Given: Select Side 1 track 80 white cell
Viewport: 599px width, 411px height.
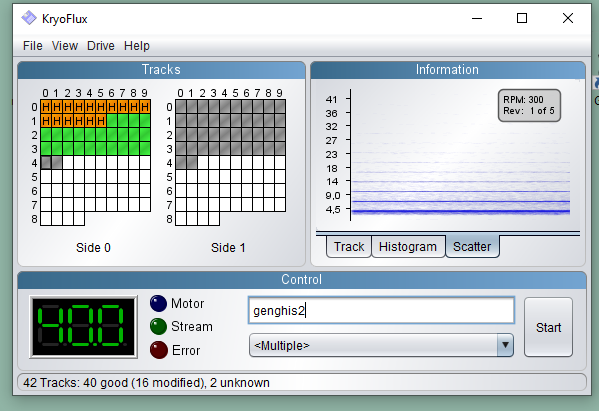Looking at the screenshot, I should click(x=181, y=219).
